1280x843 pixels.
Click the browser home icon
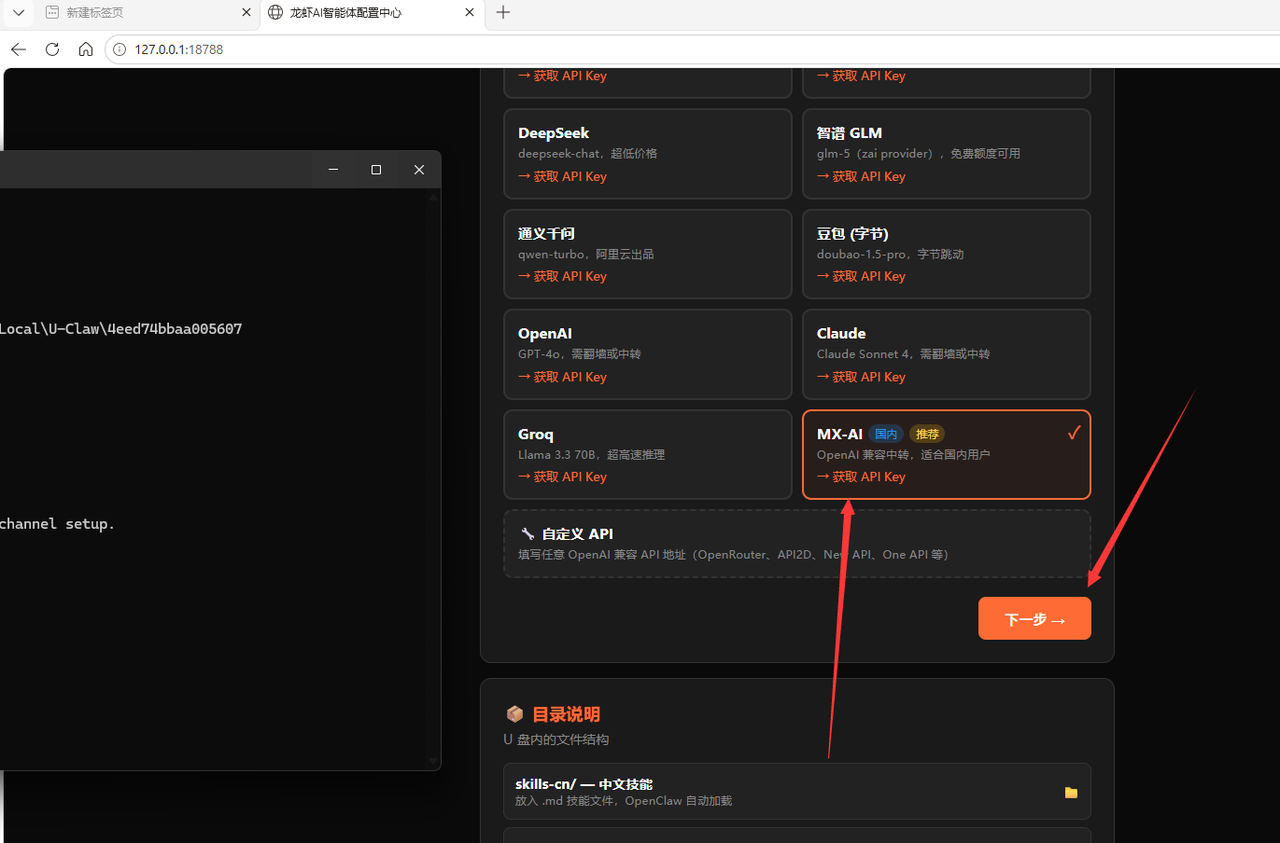(x=86, y=49)
